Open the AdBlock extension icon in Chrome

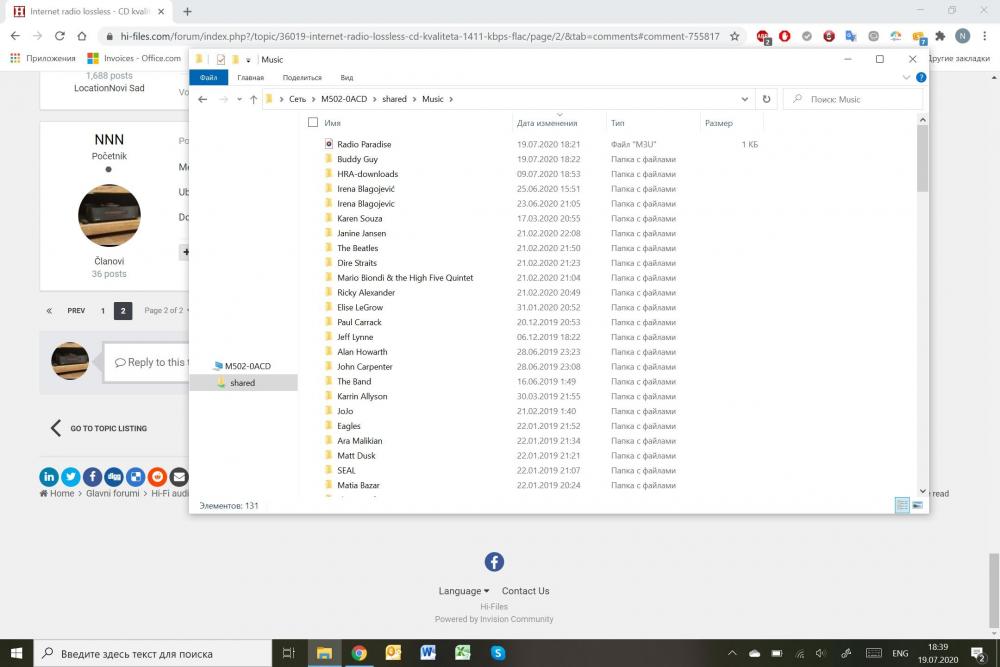[763, 37]
